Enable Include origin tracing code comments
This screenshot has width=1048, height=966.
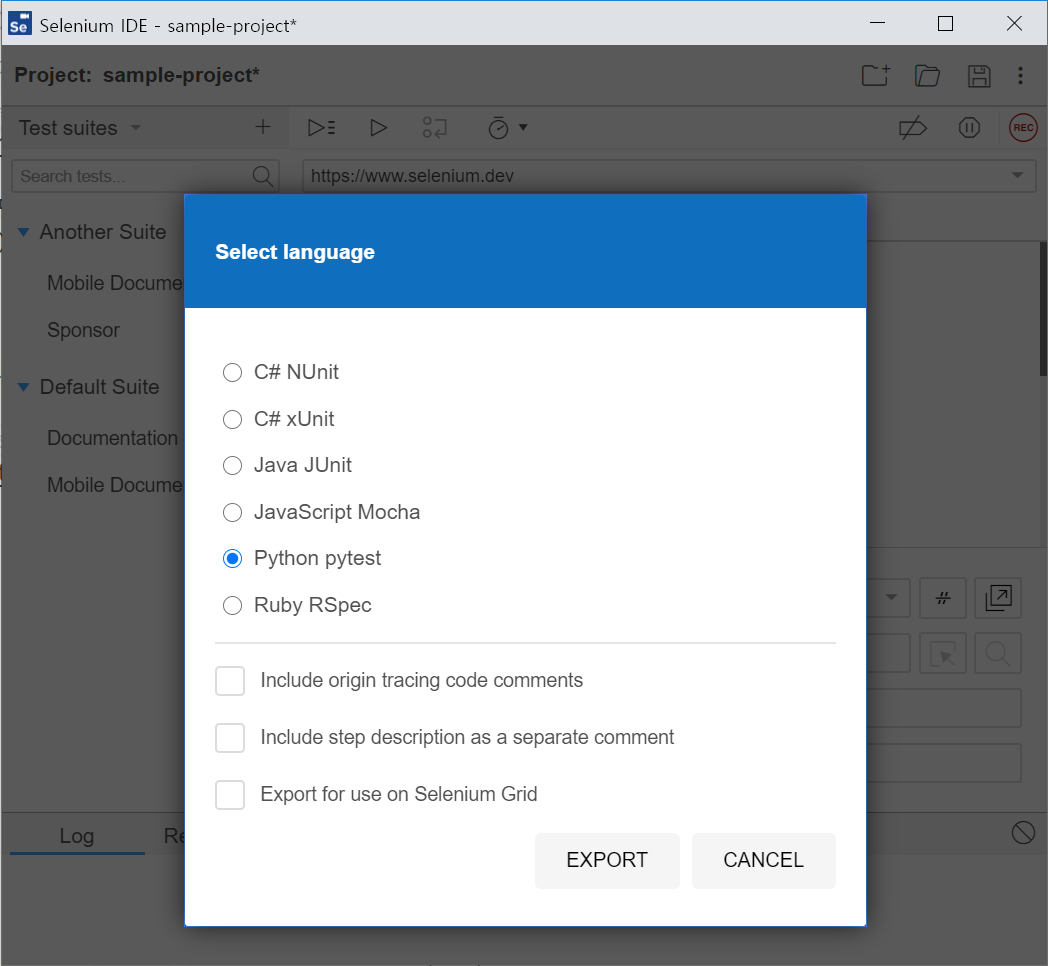point(230,681)
